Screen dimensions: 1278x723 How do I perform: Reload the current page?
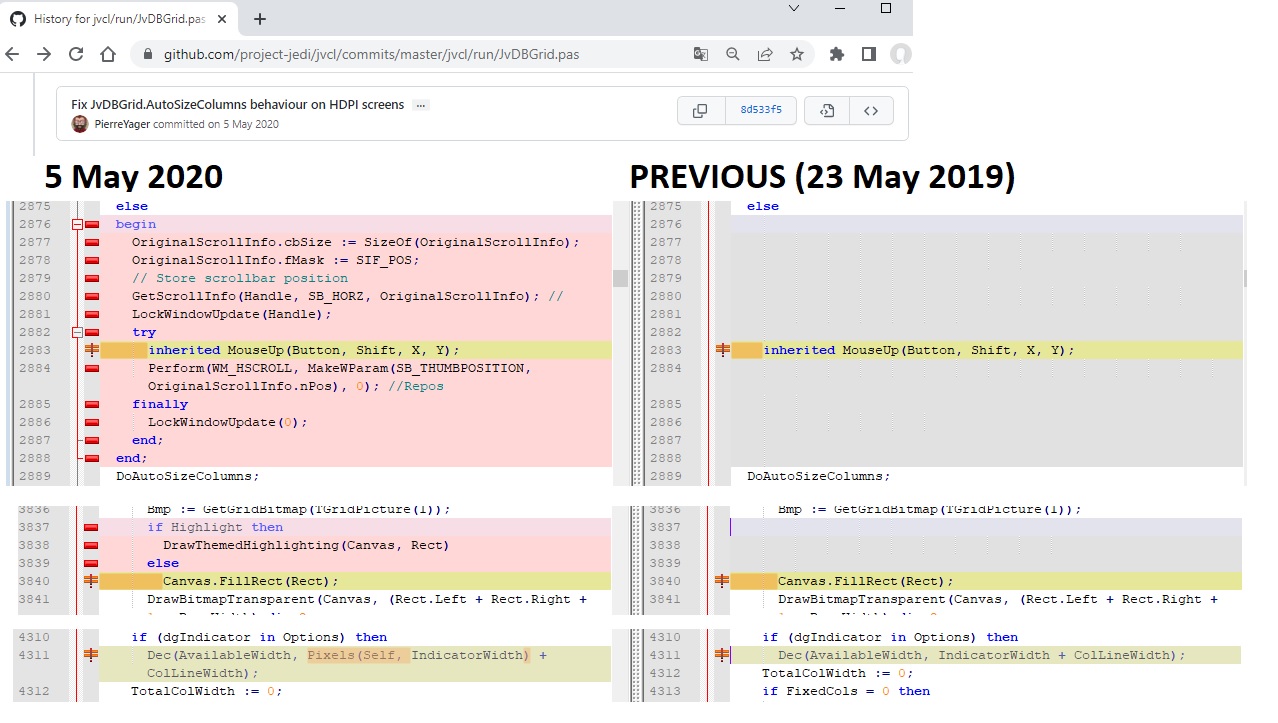[x=76, y=55]
